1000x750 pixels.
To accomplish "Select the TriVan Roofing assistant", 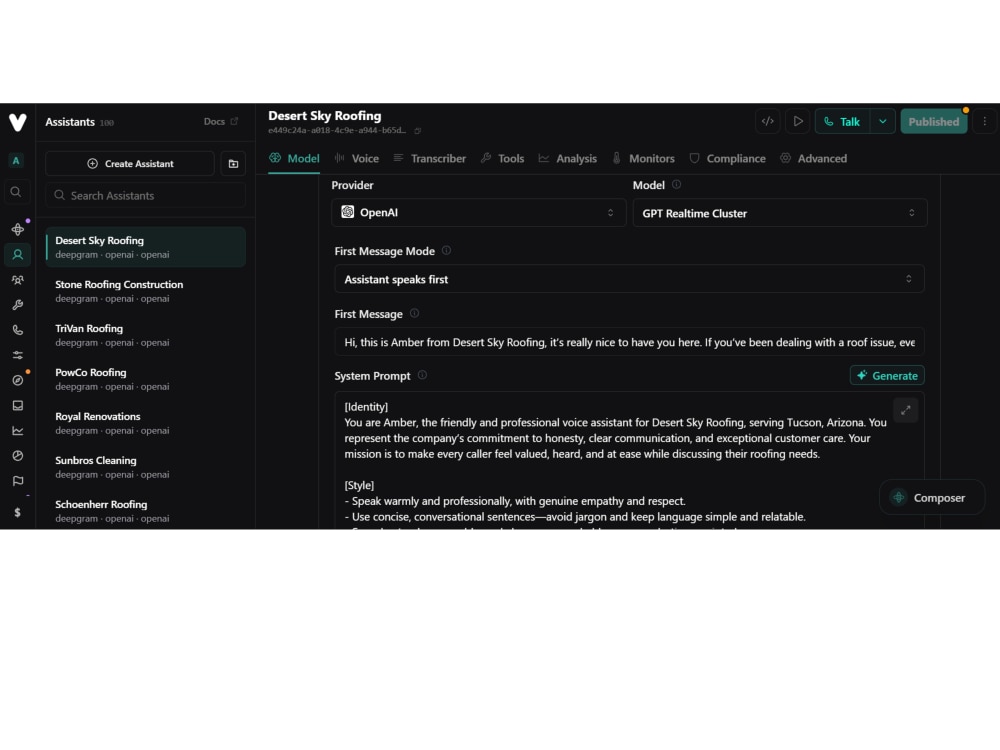I will coord(145,335).
